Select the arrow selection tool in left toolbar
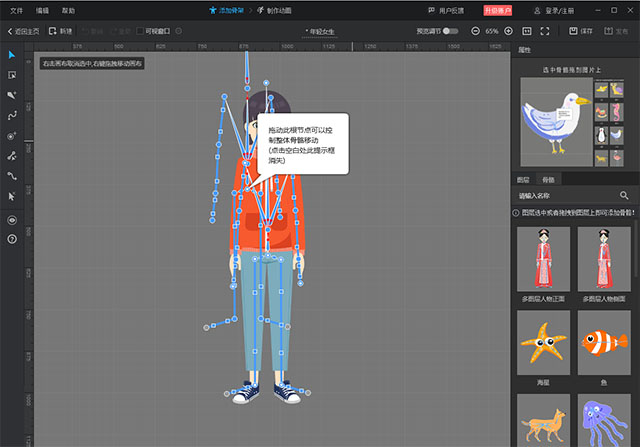640x447 pixels. (x=12, y=54)
